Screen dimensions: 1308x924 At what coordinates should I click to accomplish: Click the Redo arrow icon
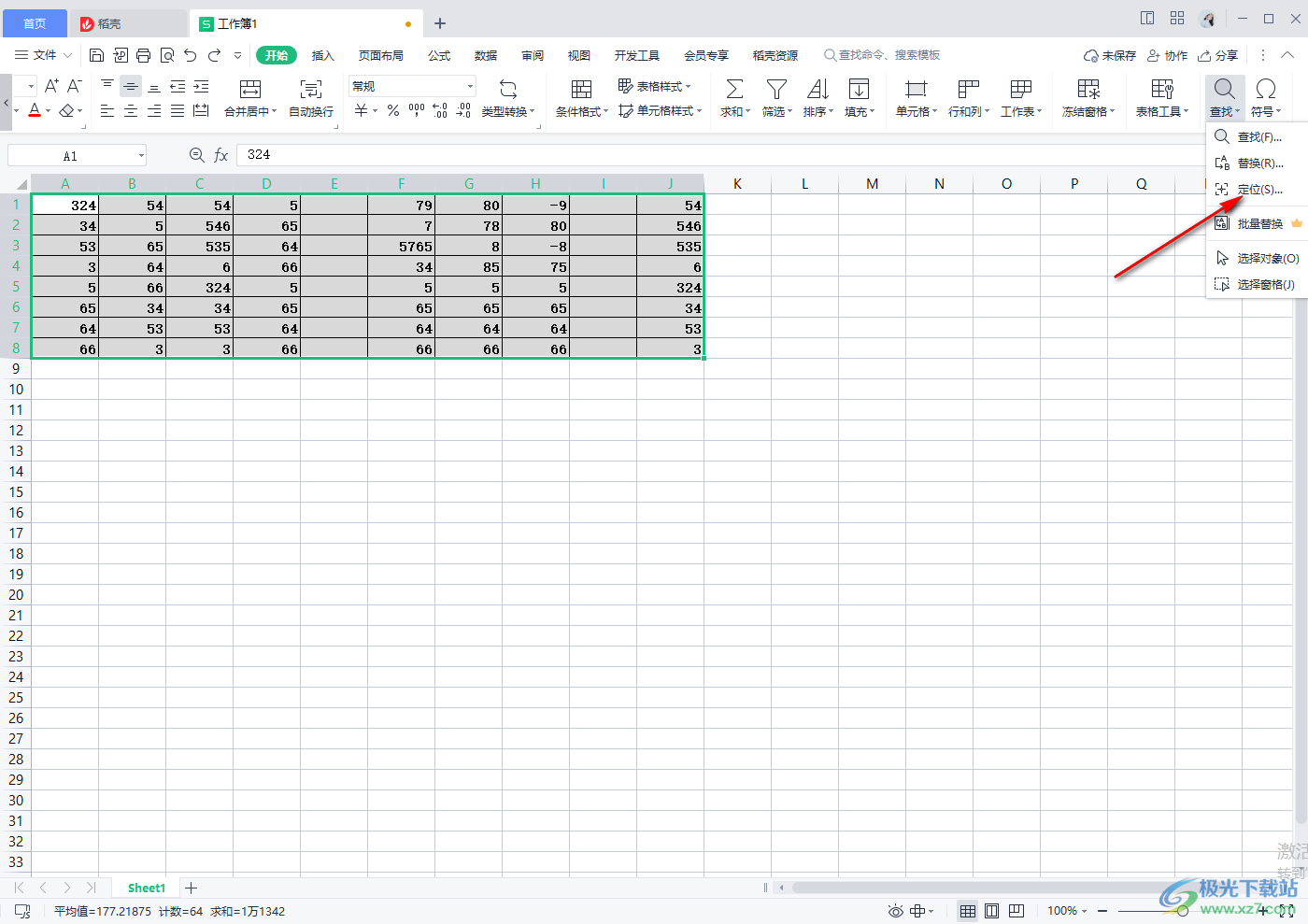214,55
